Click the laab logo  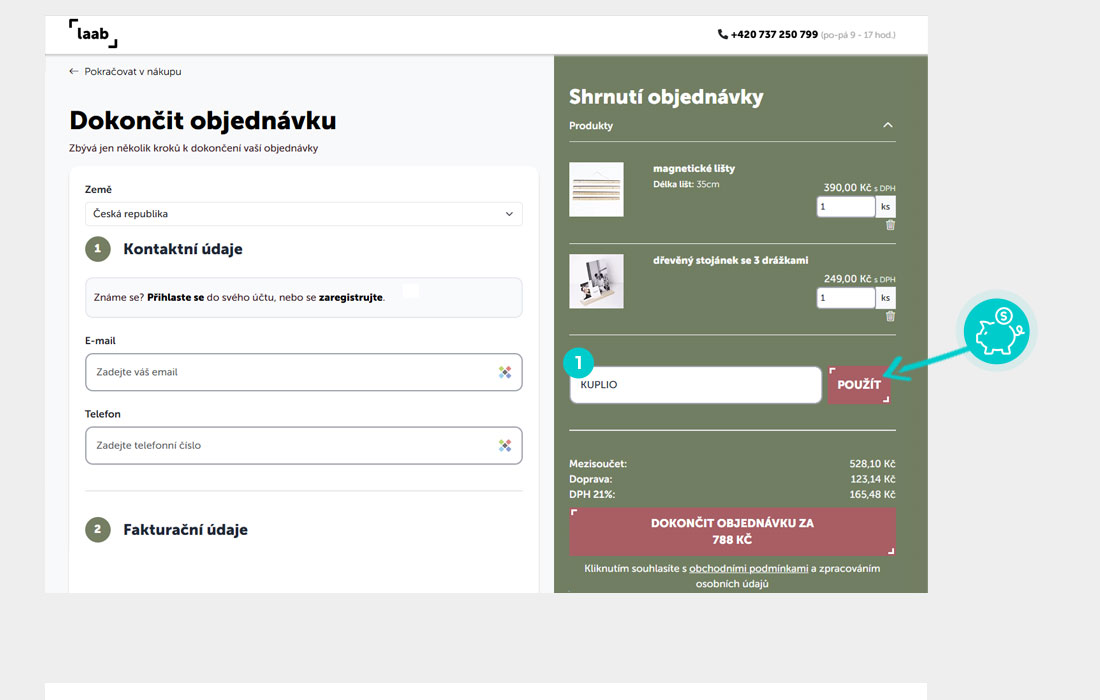coord(94,33)
